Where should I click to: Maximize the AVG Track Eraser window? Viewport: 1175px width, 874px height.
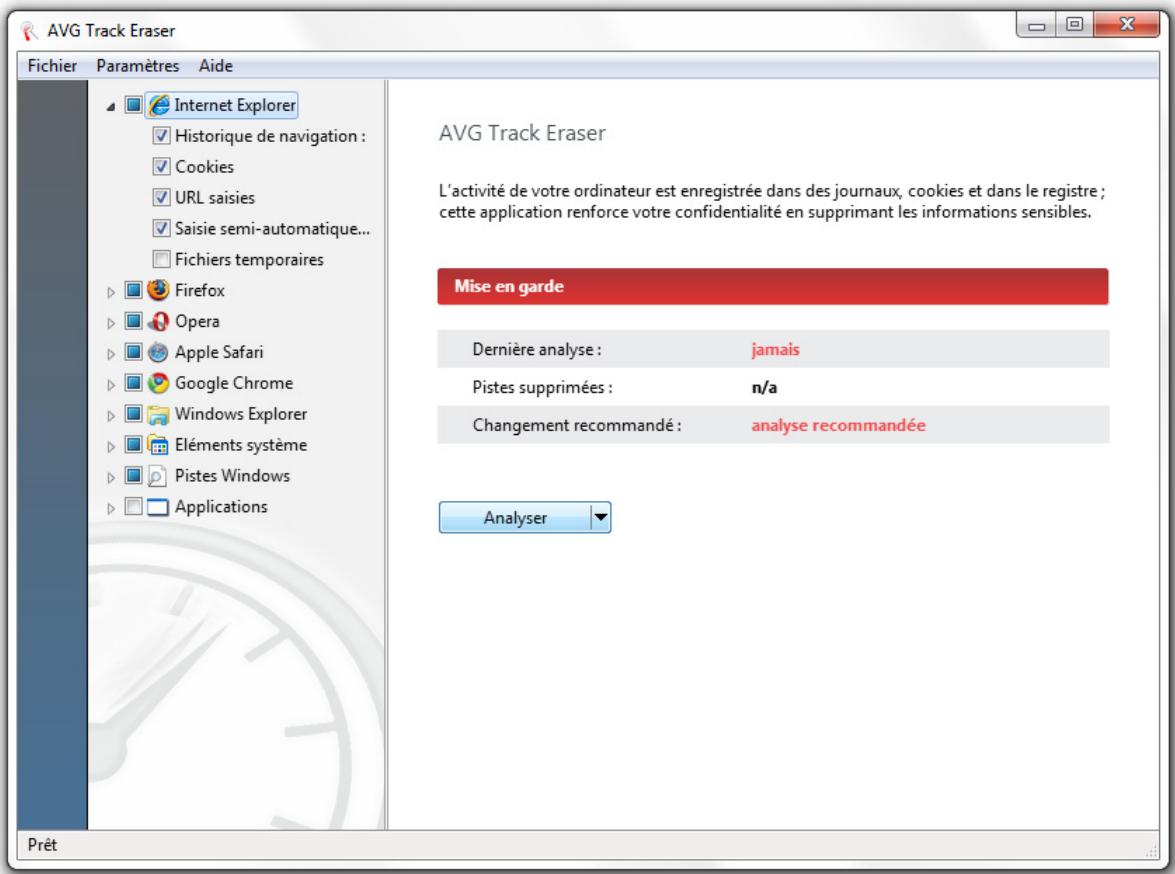pos(1075,25)
